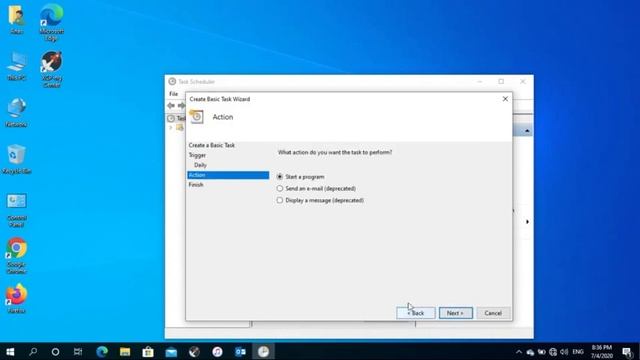Open the notification center icon

627,352
